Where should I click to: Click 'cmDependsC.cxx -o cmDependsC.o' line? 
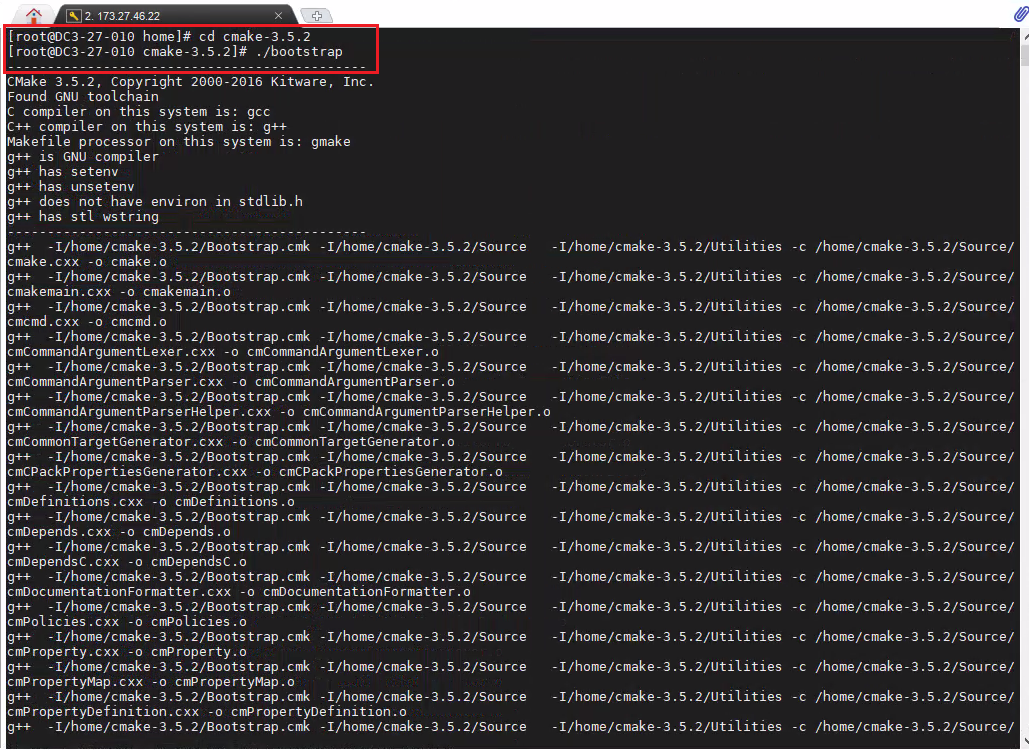point(127,562)
